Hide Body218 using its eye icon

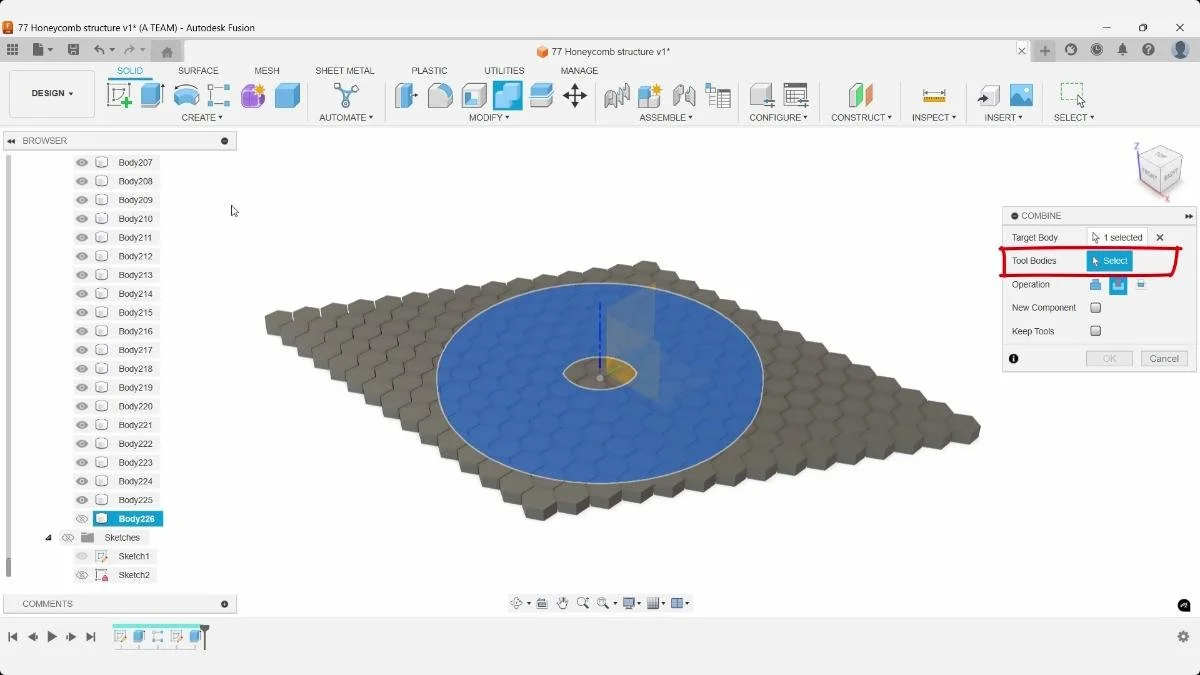[x=82, y=369]
